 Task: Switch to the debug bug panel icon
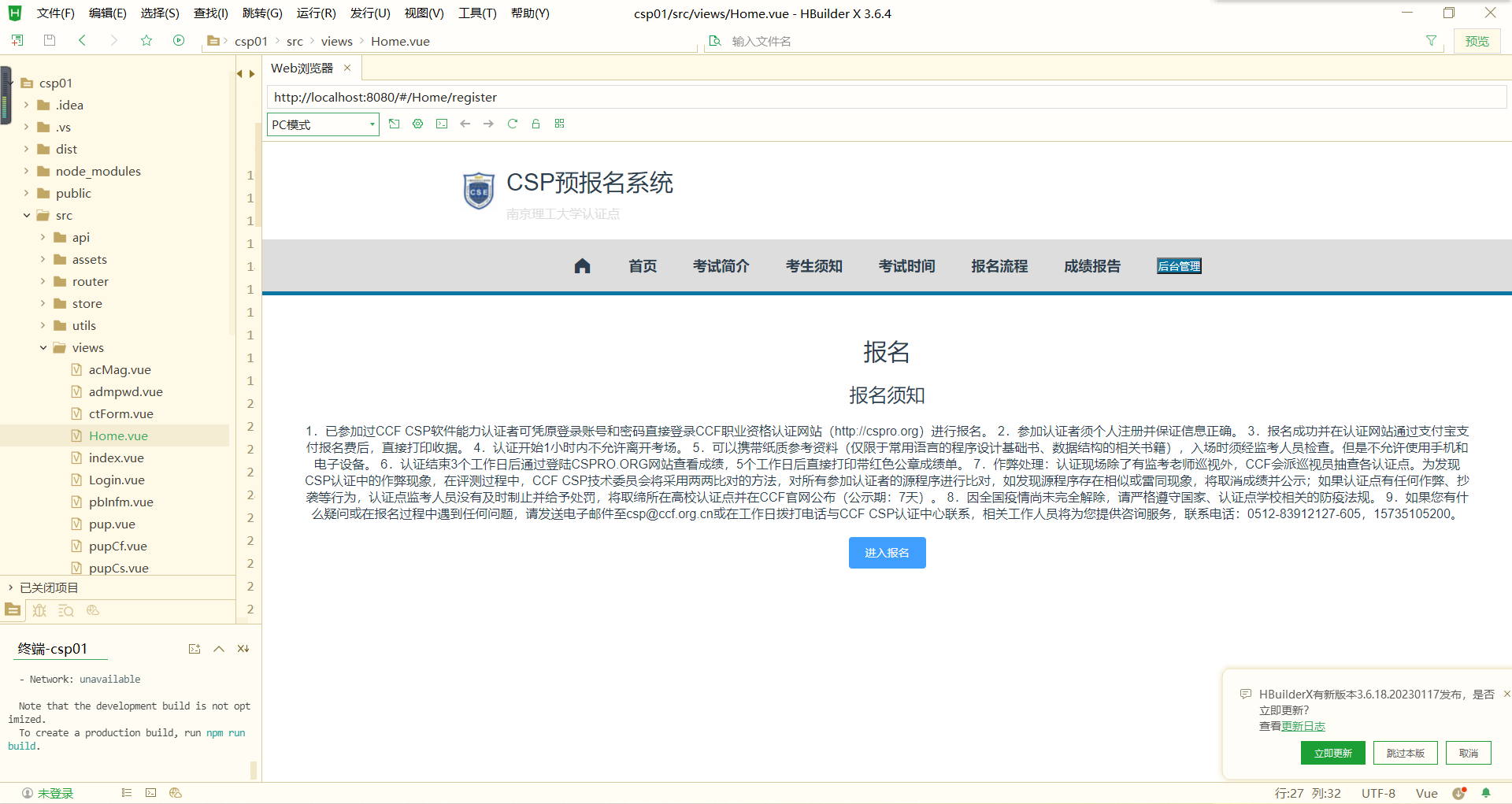39,610
